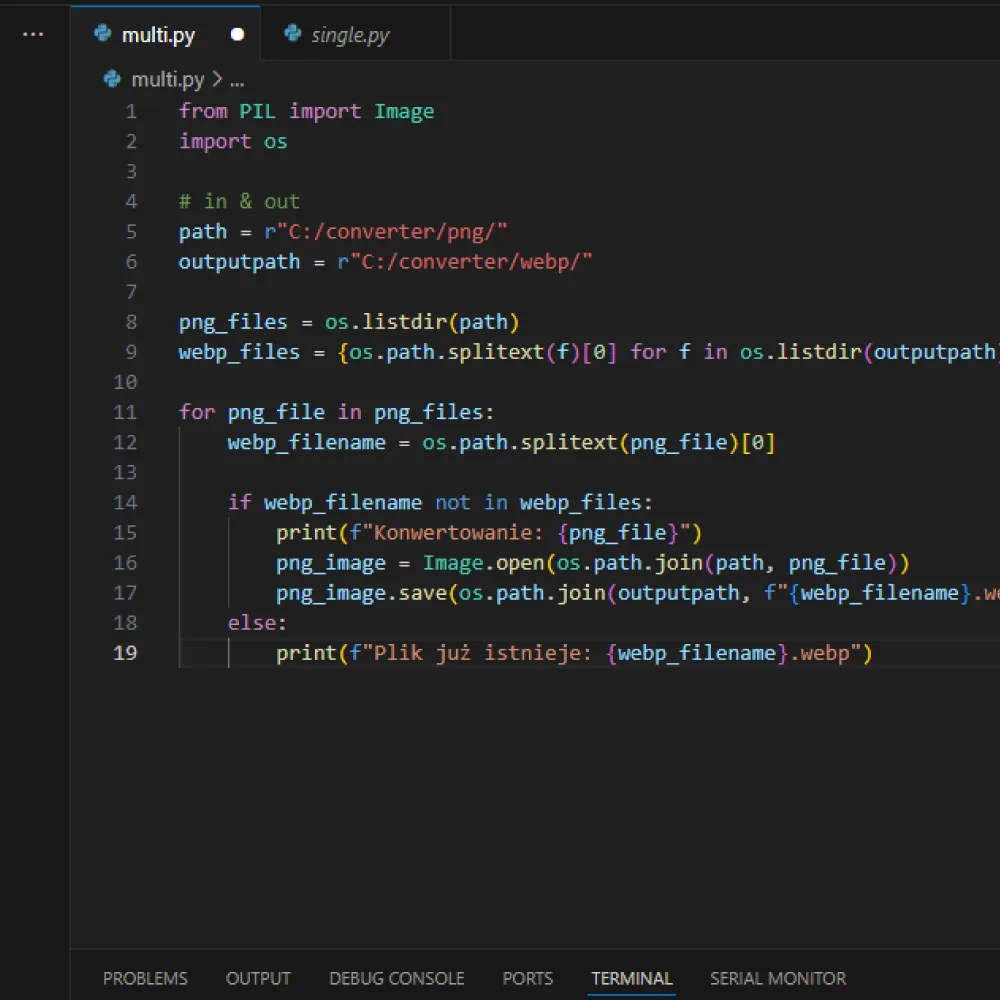Click the 'png_files' variable on line 8

click(233, 322)
